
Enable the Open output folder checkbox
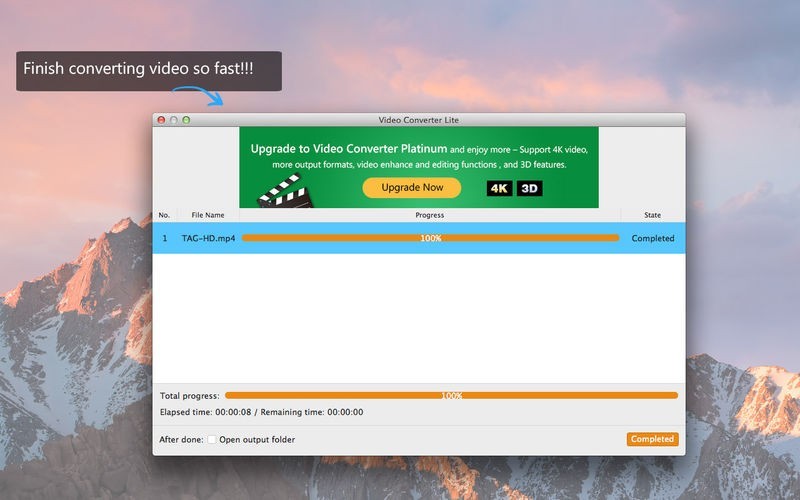(211, 439)
